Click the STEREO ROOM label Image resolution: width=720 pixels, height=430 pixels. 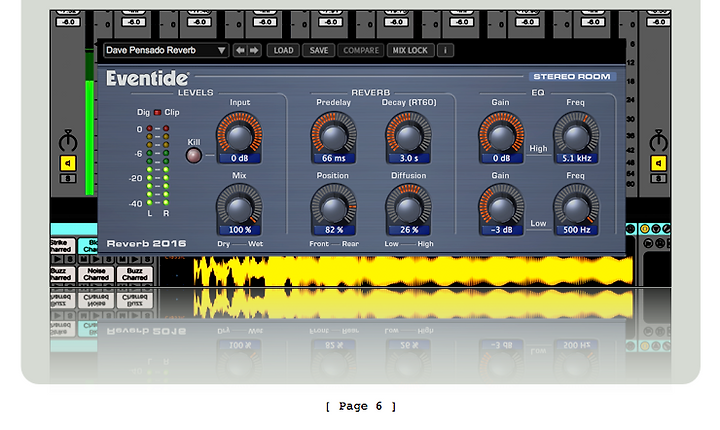coord(572,76)
